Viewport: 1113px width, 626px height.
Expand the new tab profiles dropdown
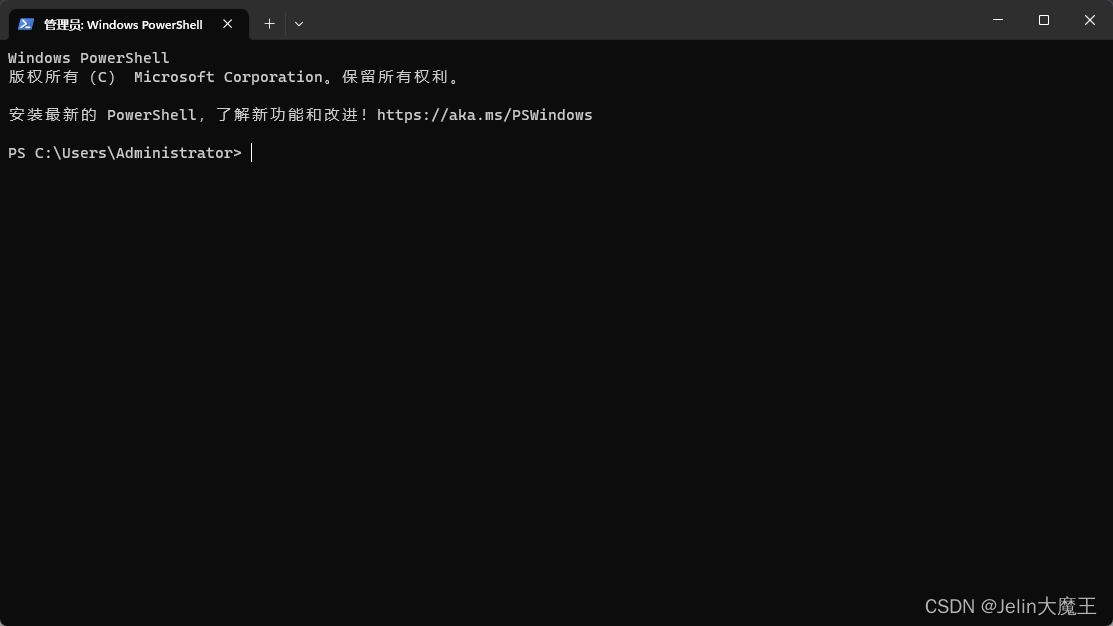[x=299, y=24]
